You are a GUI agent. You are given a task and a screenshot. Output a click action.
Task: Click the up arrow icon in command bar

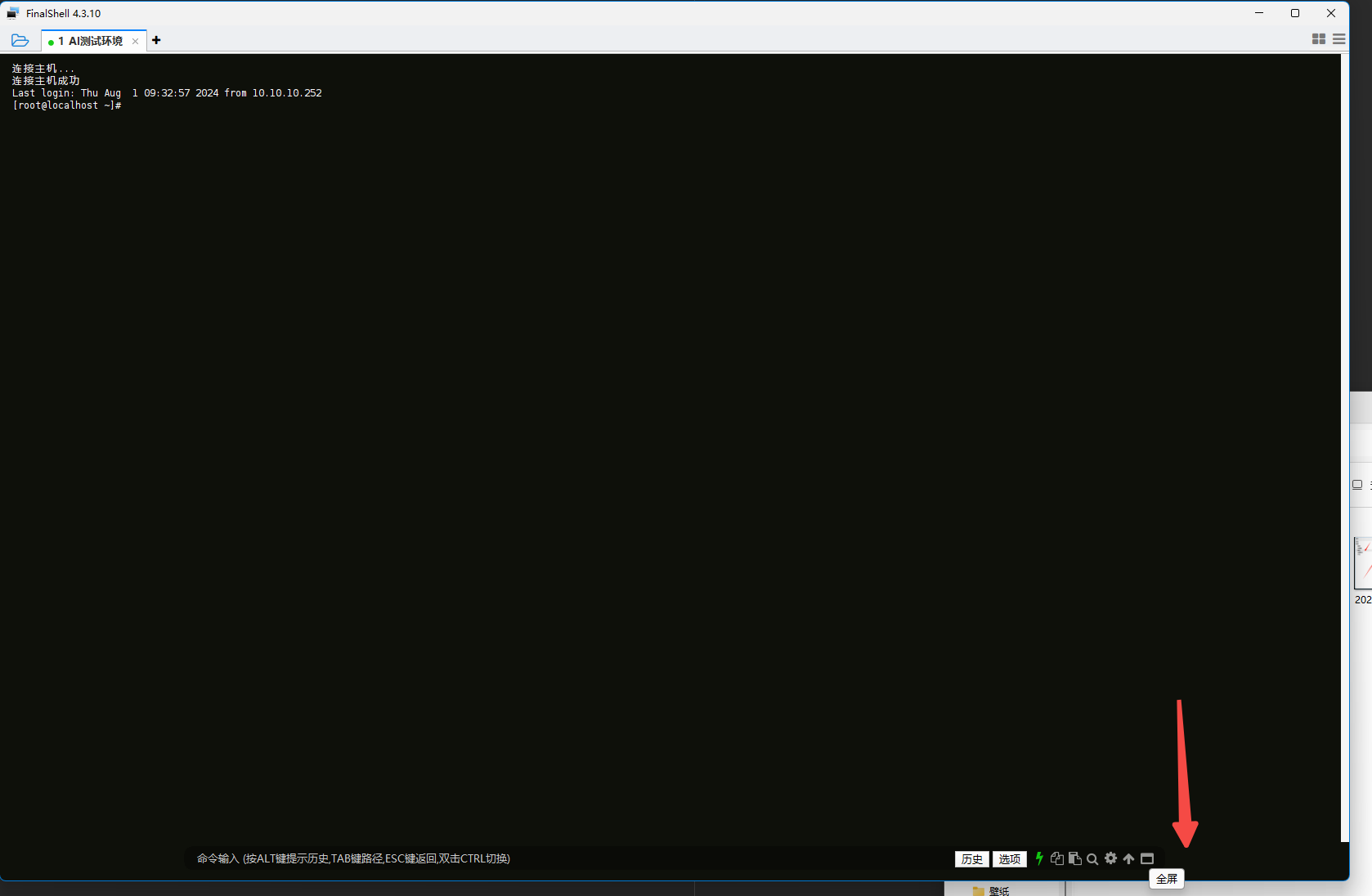1128,858
